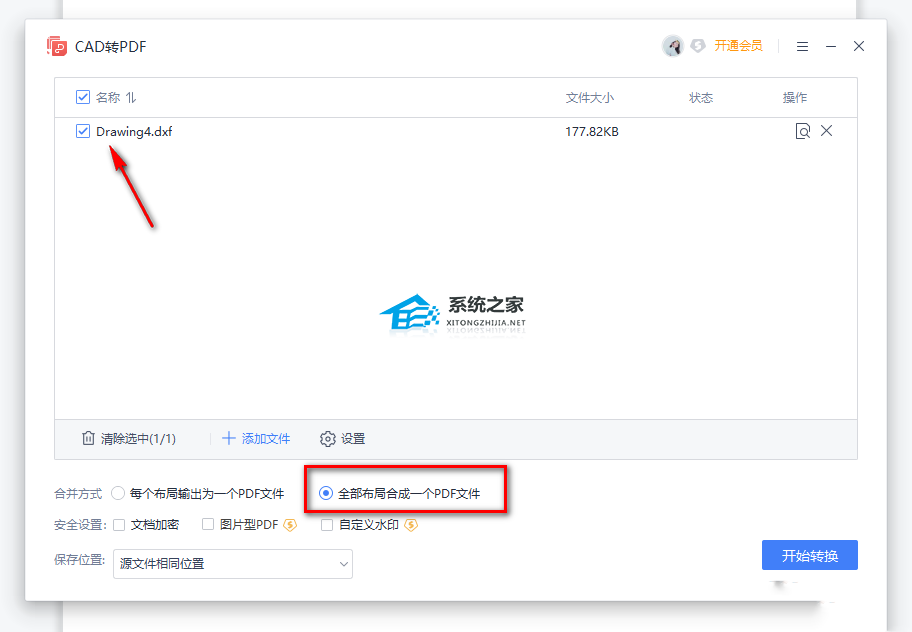Enable 自定义水印 checkbox
912x632 pixels.
click(327, 525)
